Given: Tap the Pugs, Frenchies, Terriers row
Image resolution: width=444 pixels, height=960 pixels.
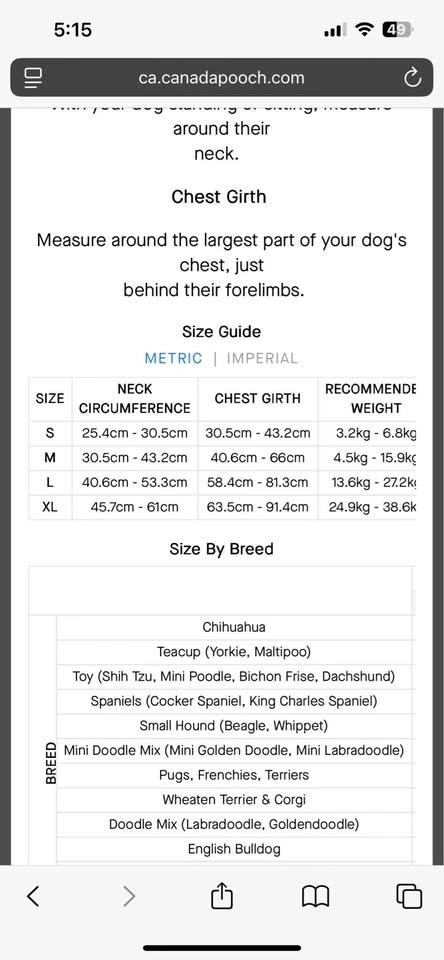Looking at the screenshot, I should [234, 775].
